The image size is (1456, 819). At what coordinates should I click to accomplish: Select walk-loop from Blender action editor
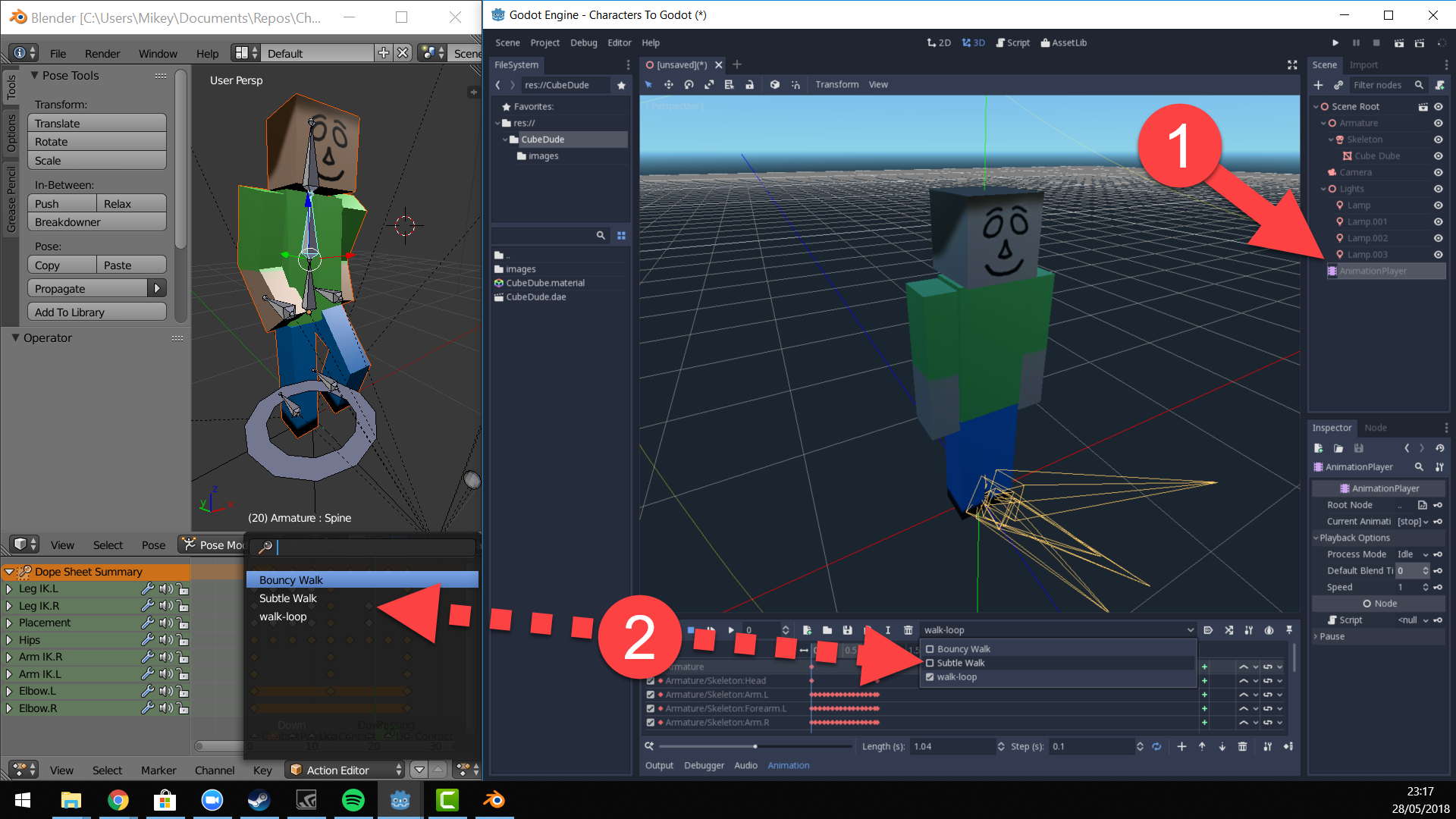click(283, 616)
